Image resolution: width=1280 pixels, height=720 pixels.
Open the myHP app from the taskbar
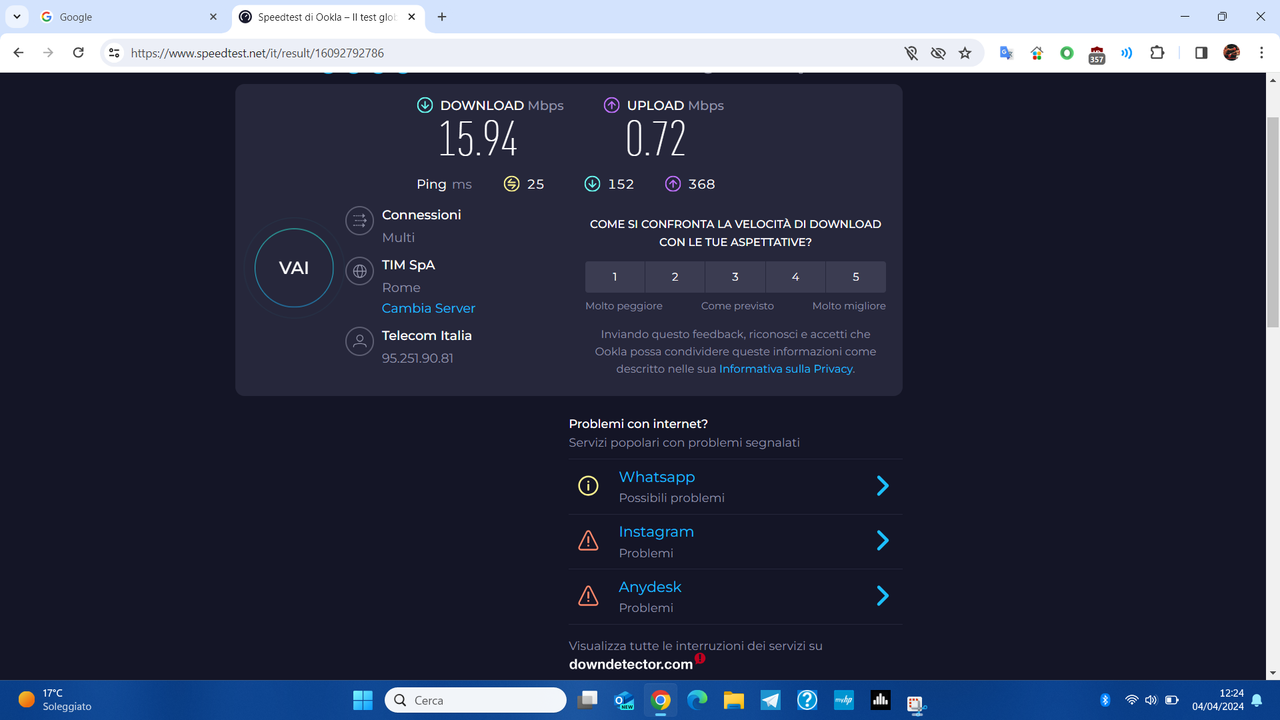click(843, 700)
